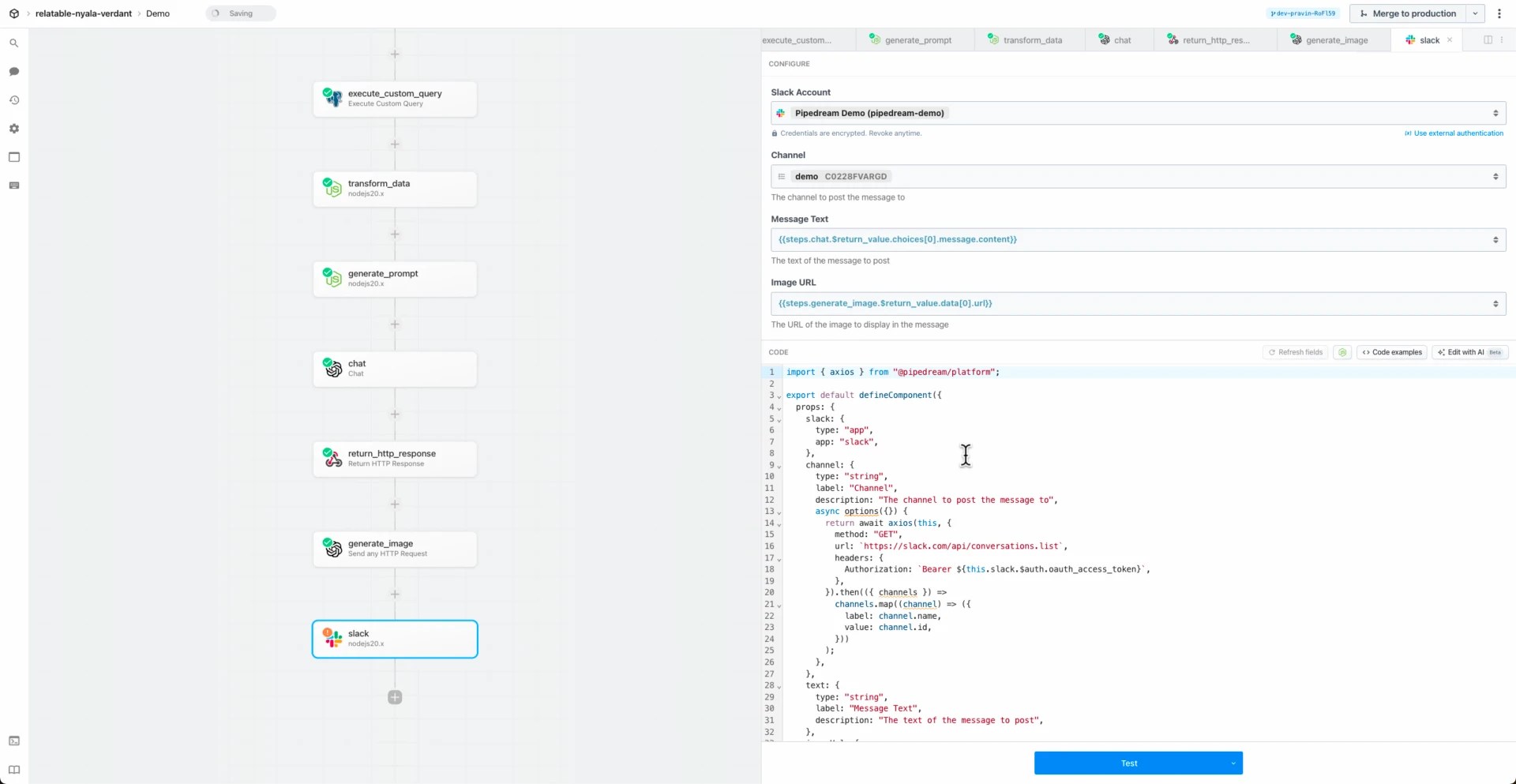
Task: Select the search icon in the left sidebar
Action: (x=13, y=43)
